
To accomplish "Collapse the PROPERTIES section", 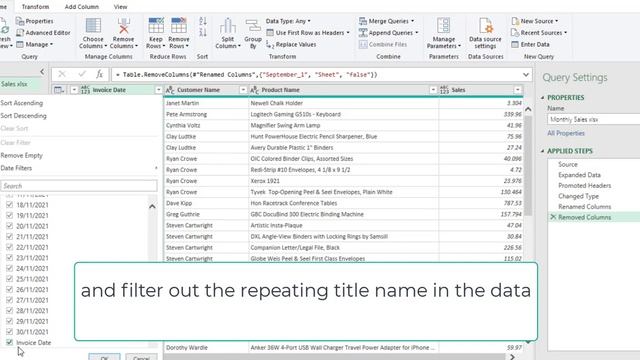I will tap(542, 98).
